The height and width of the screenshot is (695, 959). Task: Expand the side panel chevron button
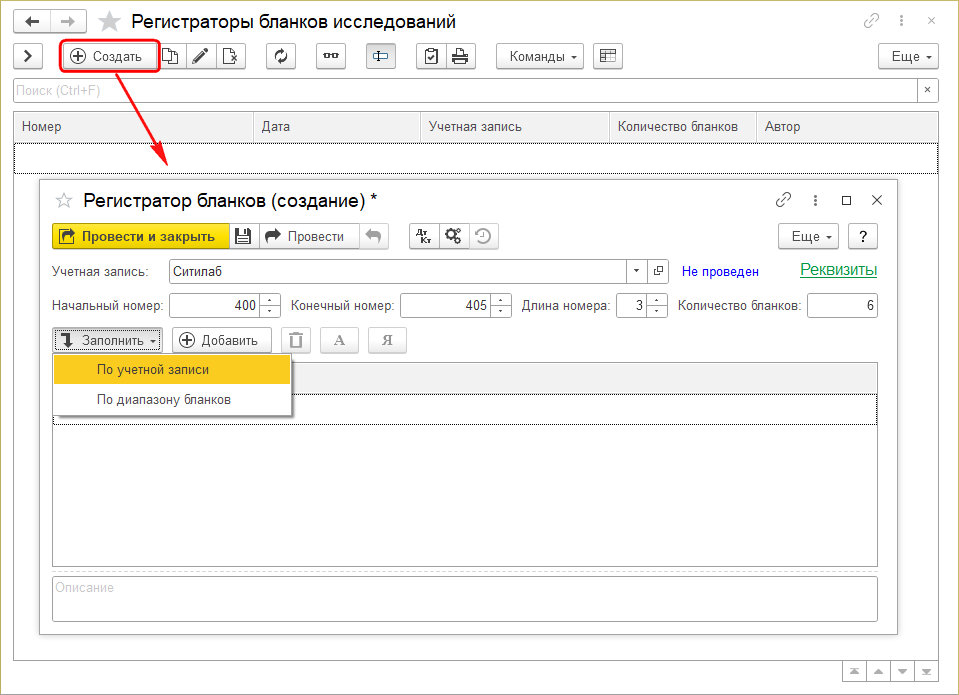pos(28,56)
